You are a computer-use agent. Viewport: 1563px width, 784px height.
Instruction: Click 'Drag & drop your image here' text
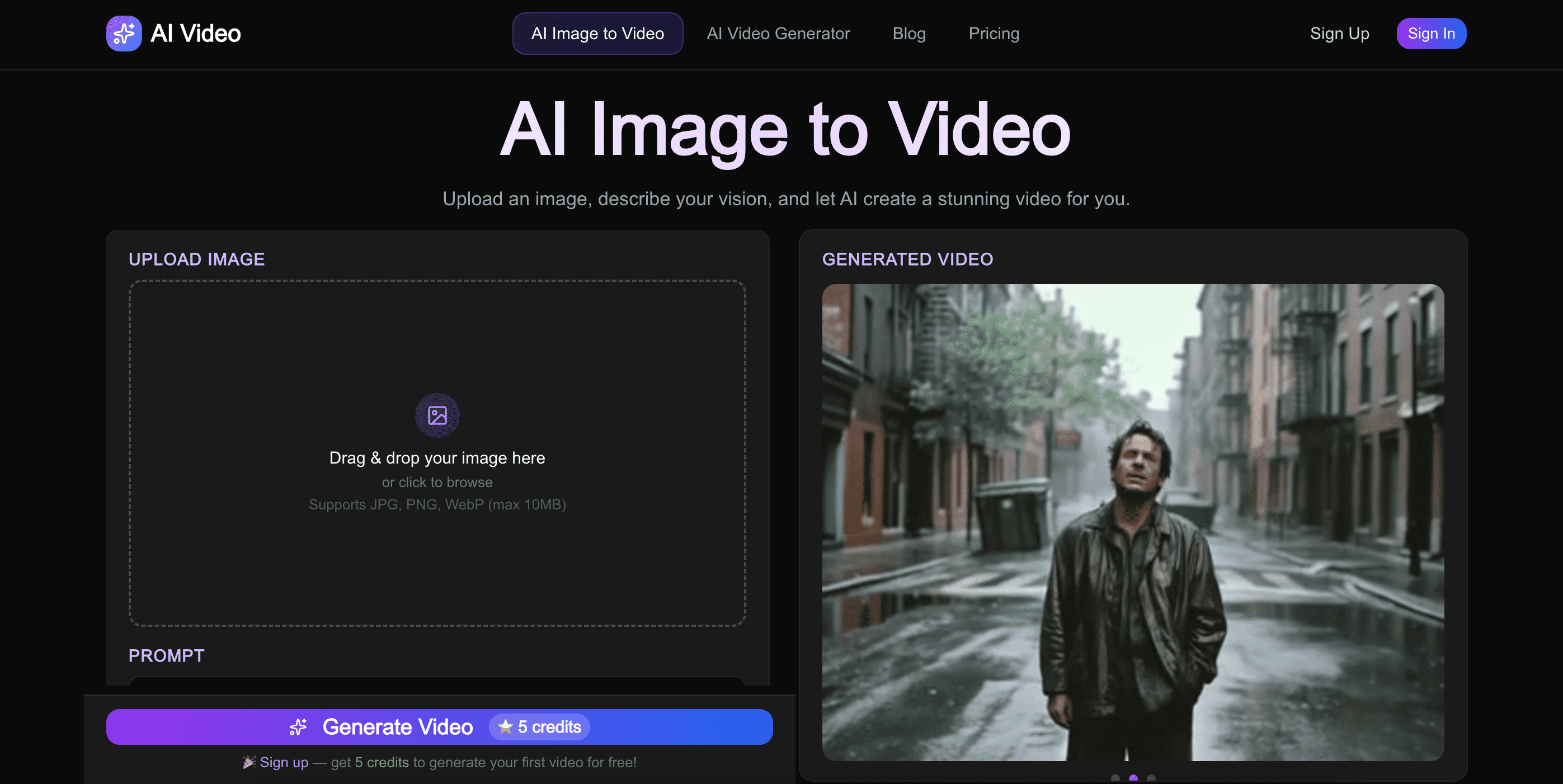pyautogui.click(x=437, y=458)
